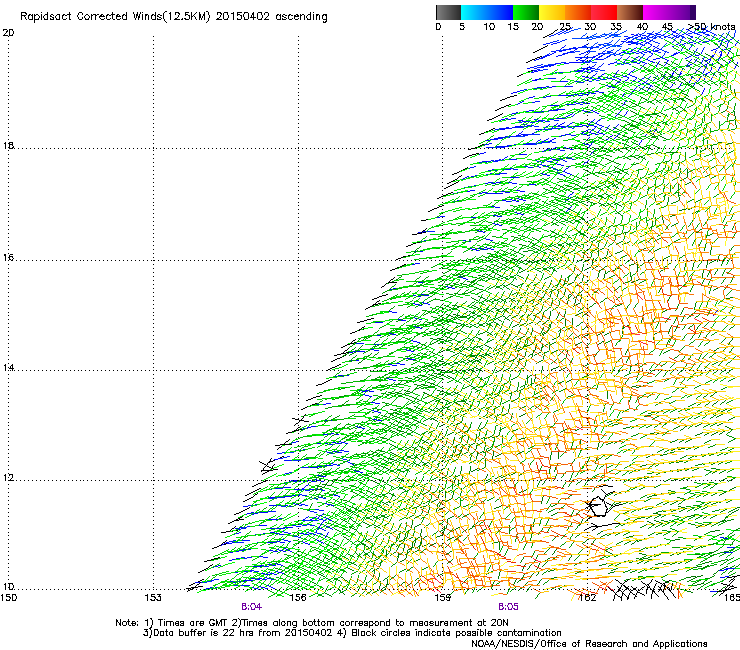
Task: Click the latitude label '16'
Action: pyautogui.click(x=8, y=257)
